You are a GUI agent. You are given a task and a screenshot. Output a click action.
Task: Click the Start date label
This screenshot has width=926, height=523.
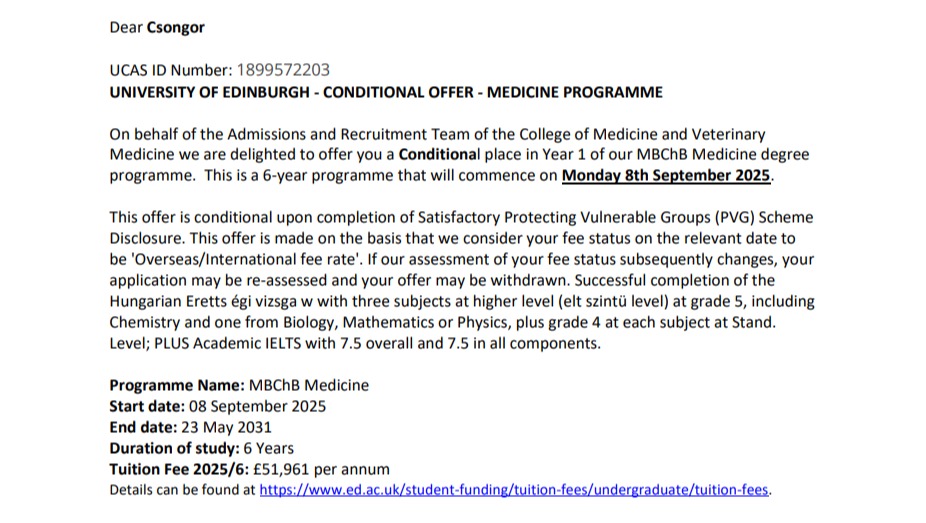[147, 406]
